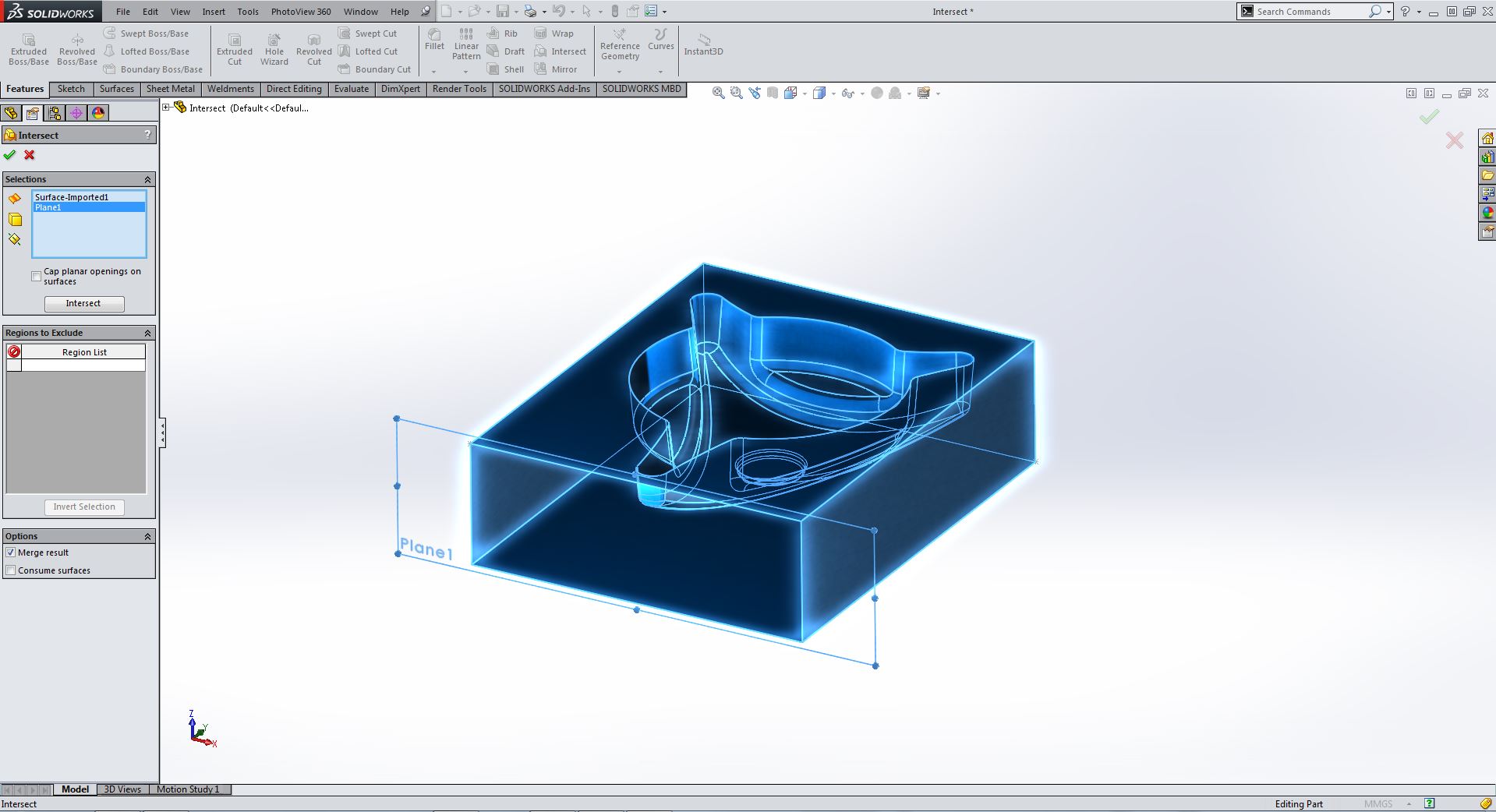Click the green checkmark to accept Intersect
This screenshot has width=1496, height=812.
coord(9,155)
